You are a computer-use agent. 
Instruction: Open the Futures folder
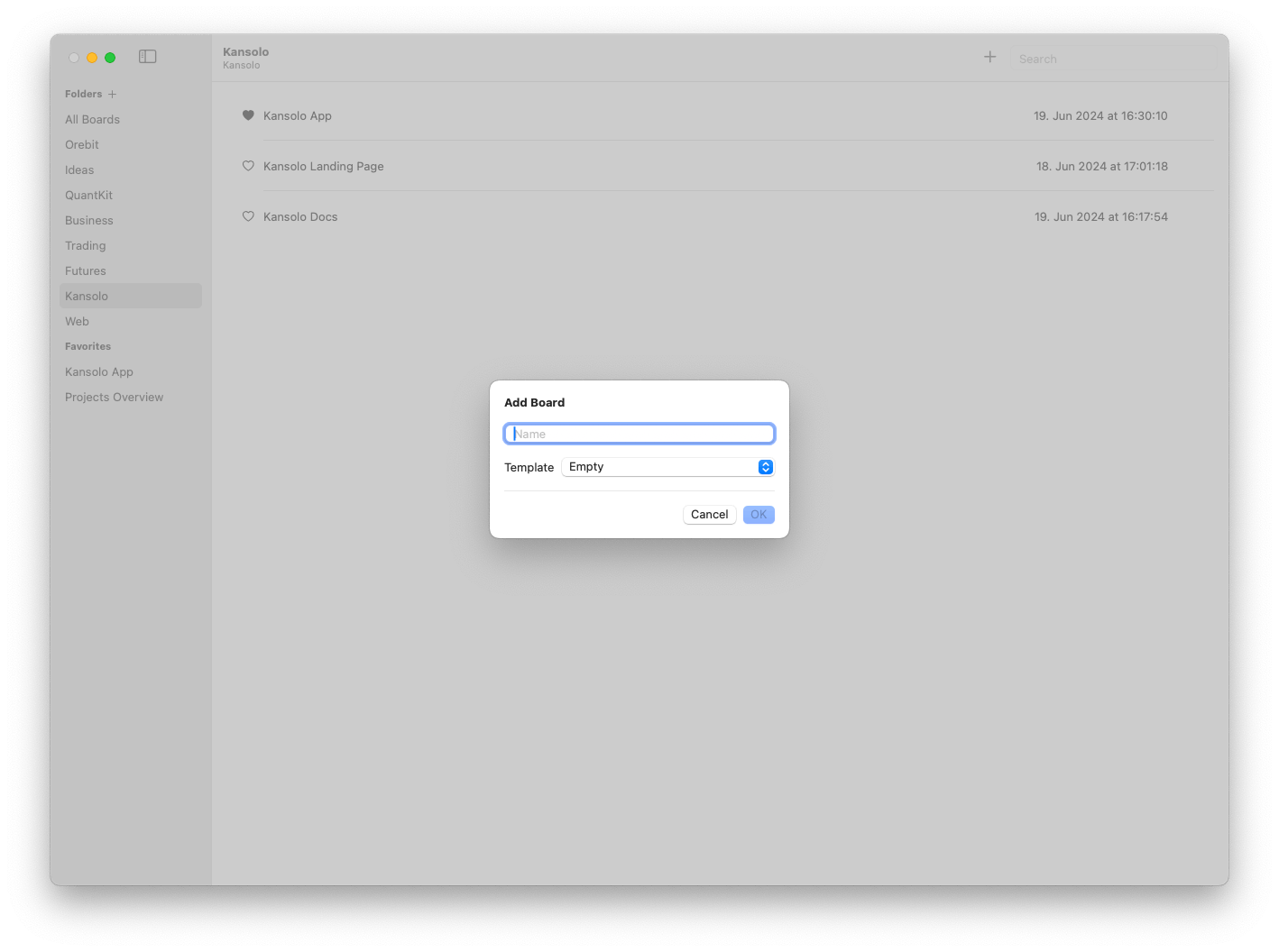click(x=131, y=270)
